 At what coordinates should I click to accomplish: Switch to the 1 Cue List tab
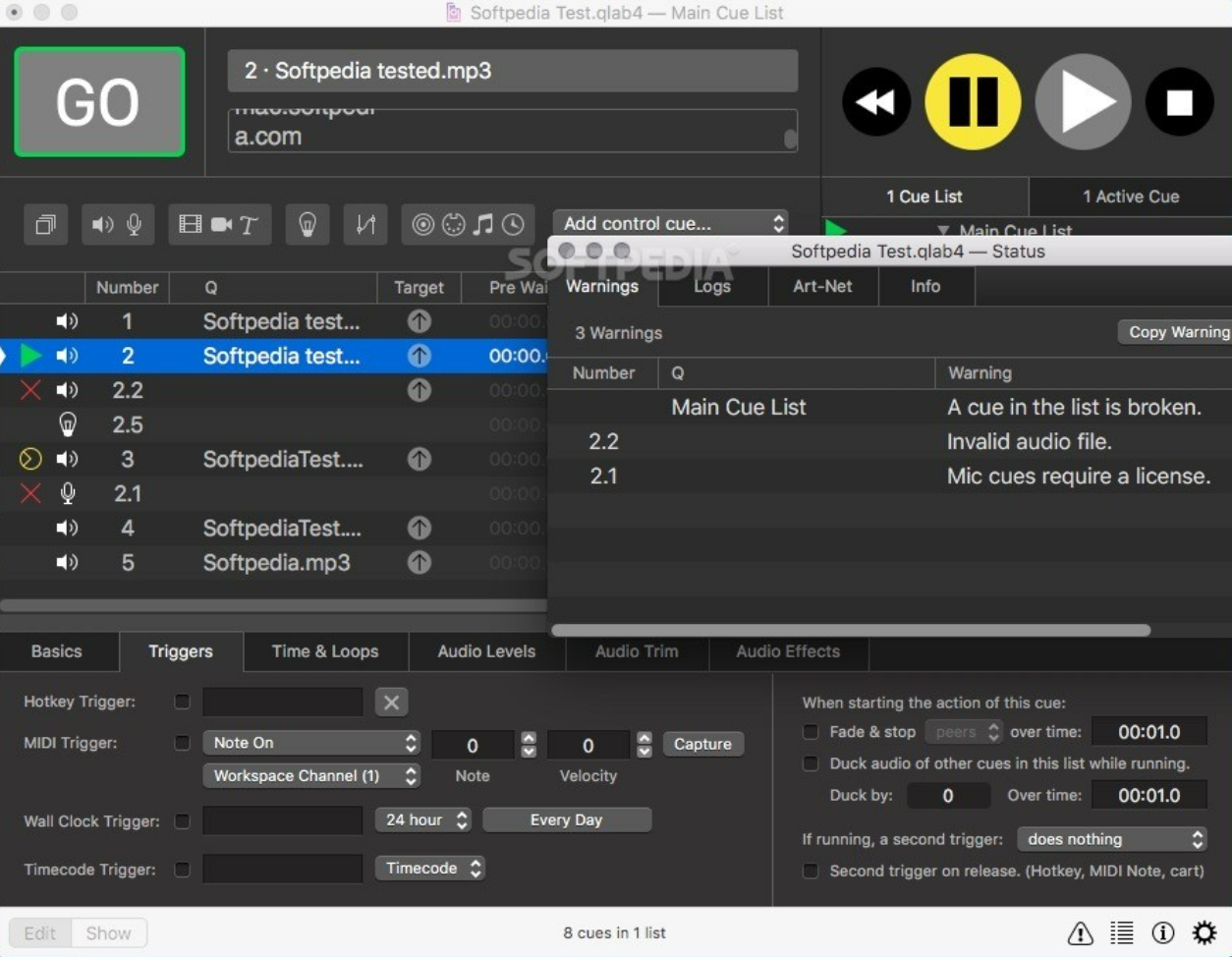click(x=924, y=197)
